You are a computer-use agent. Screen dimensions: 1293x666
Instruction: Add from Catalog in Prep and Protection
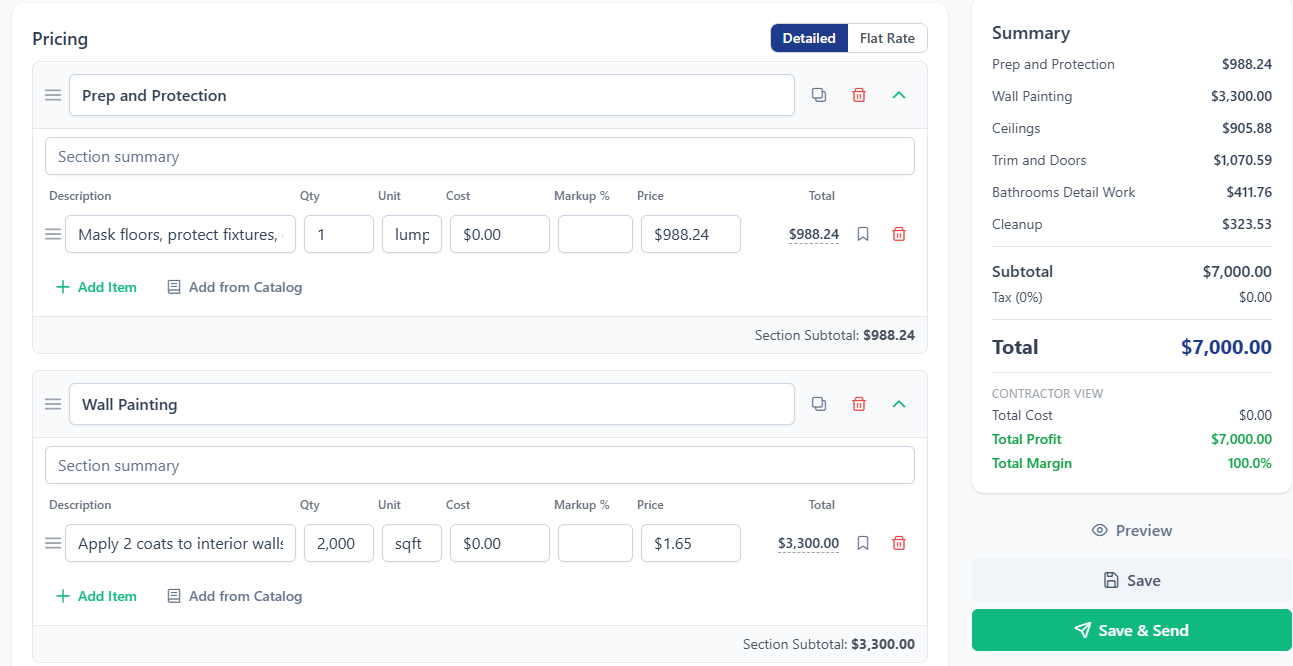point(234,287)
